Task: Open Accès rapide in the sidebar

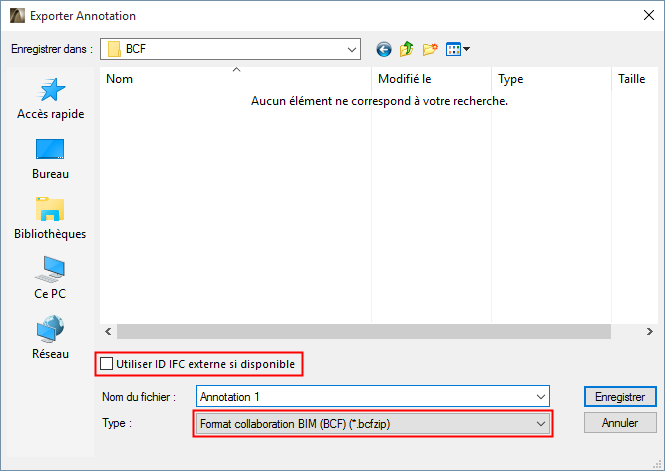Action: click(x=50, y=99)
